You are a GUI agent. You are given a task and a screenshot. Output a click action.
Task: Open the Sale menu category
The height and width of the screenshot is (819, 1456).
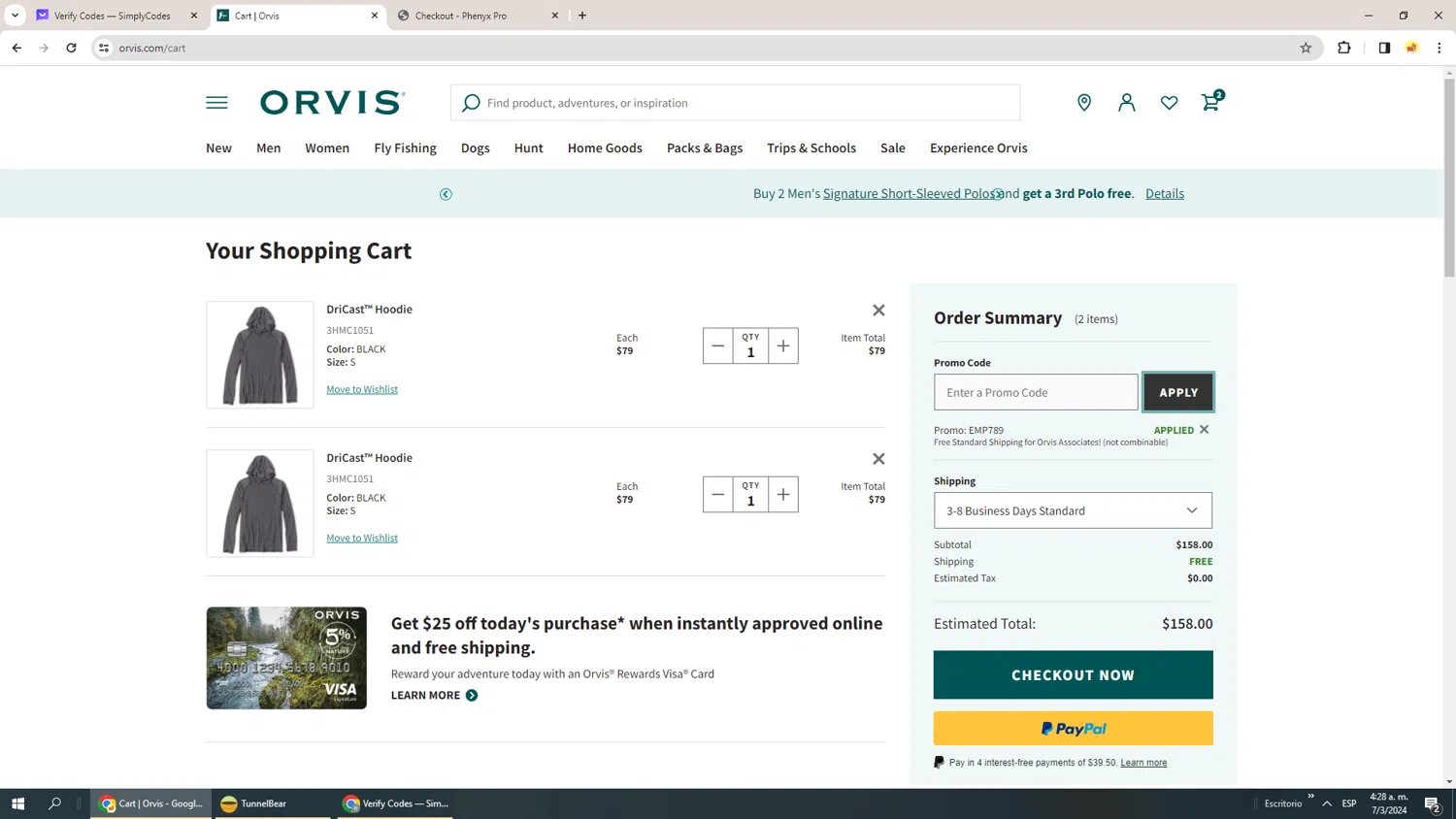coord(893,148)
